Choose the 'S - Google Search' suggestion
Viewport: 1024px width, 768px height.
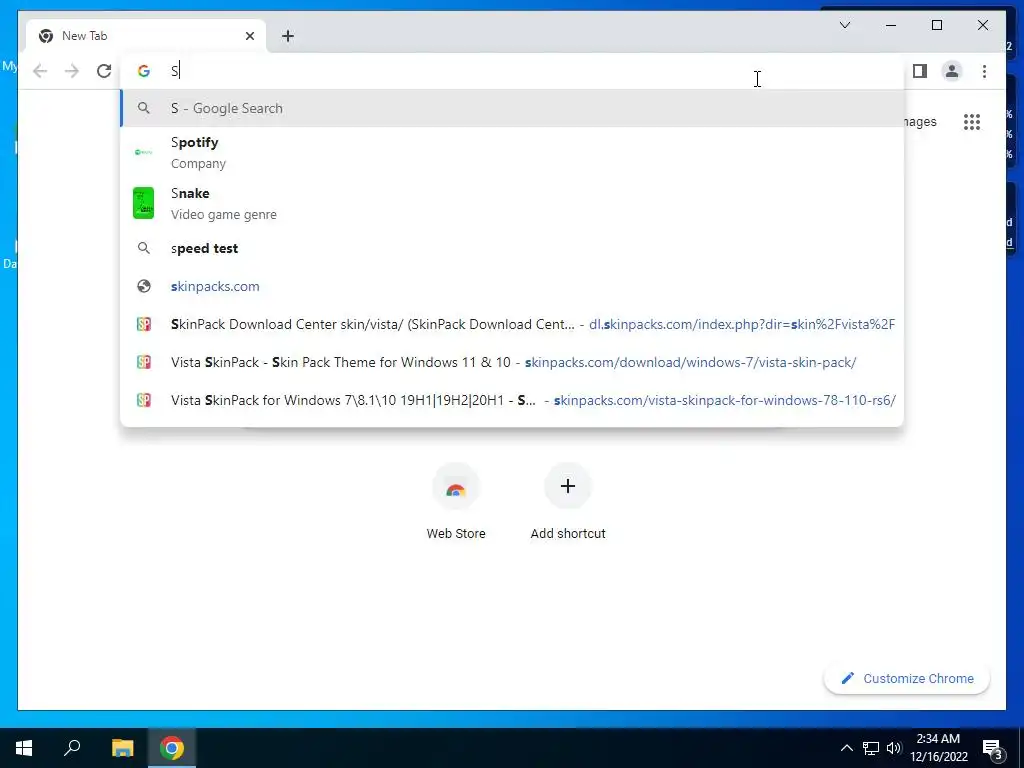513,108
